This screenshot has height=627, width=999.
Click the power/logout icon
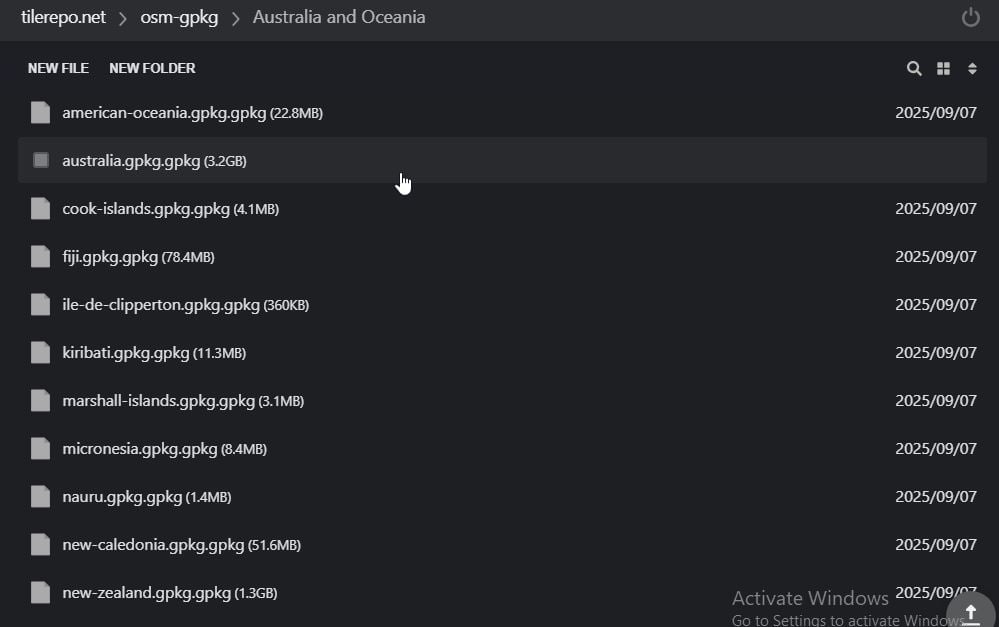(970, 17)
